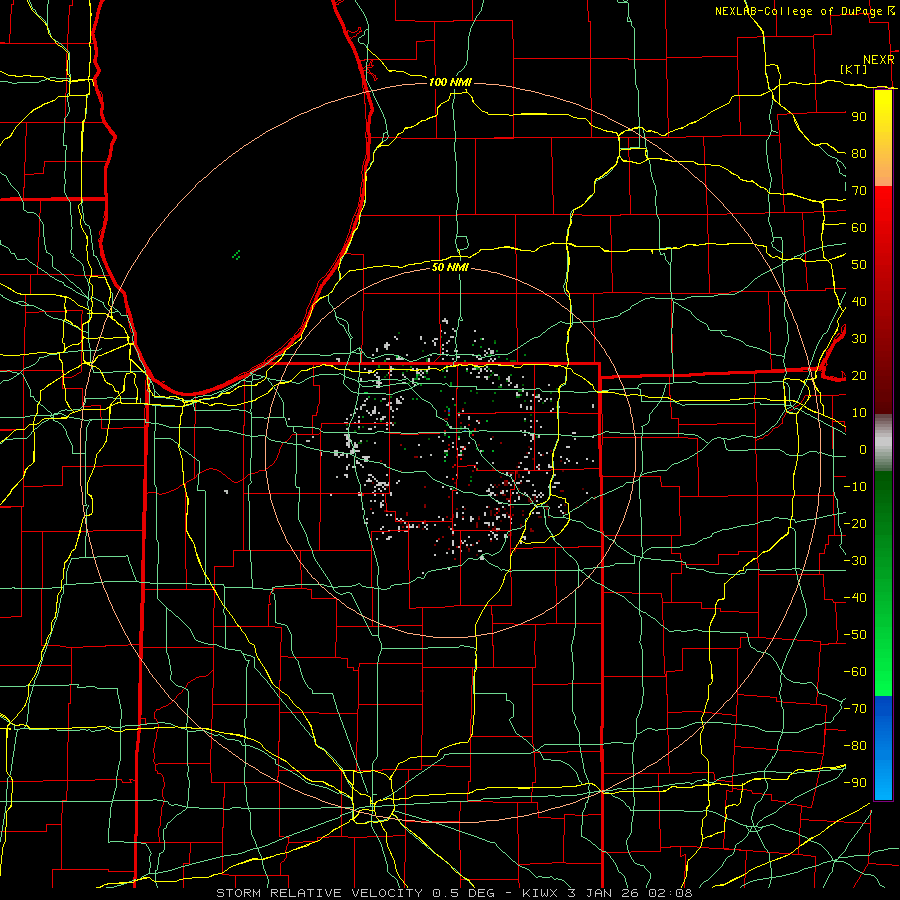Image resolution: width=900 pixels, height=900 pixels.
Task: Click the -90 value on velocity scale
Action: point(855,783)
